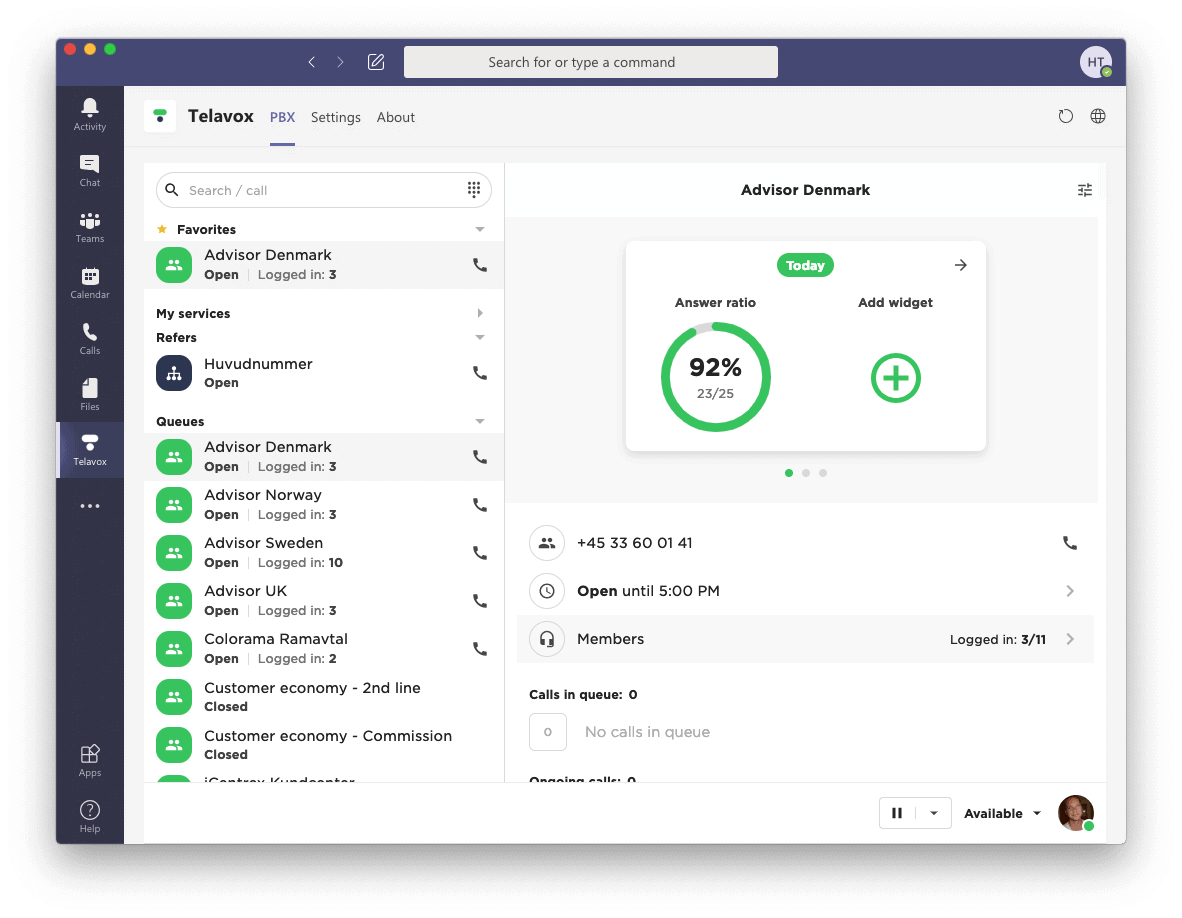Screen dimensions: 1182x918
Task: Switch to the PBX tab
Action: (283, 117)
